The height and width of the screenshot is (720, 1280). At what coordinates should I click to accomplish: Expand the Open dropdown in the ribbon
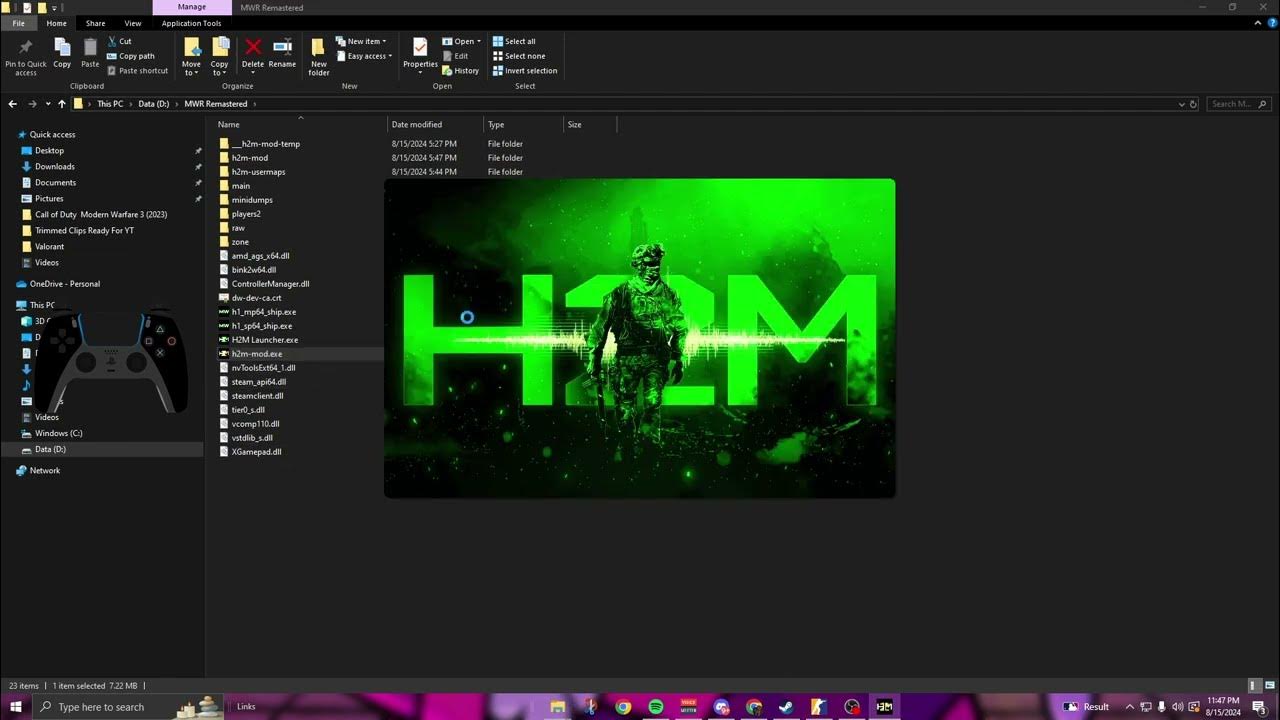(x=461, y=42)
